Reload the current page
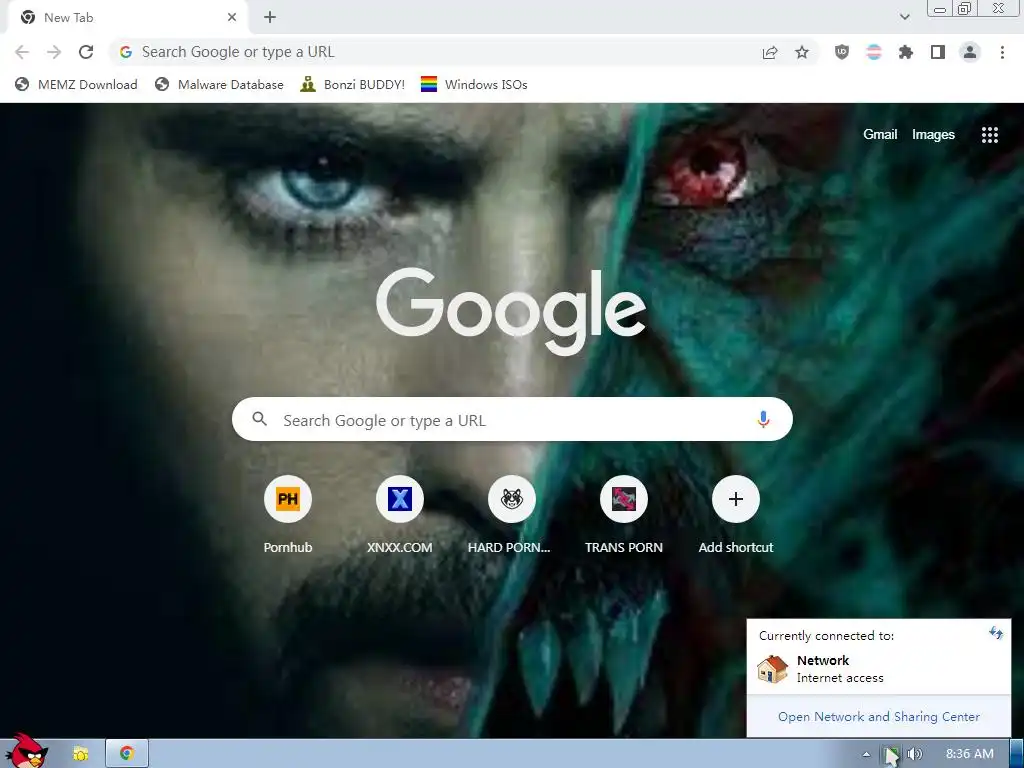Image resolution: width=1024 pixels, height=768 pixels. 86,52
